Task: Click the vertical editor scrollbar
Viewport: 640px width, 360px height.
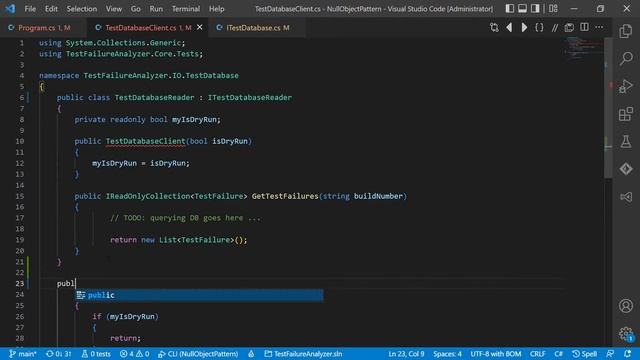Action: coord(608,108)
